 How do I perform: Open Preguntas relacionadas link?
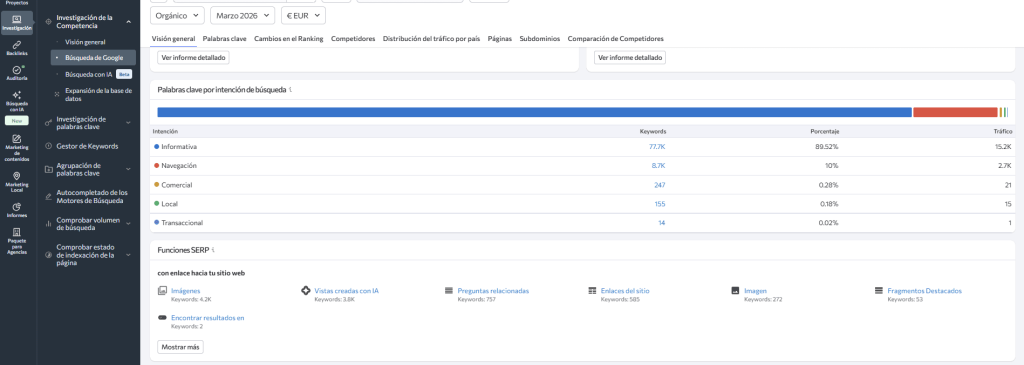pyautogui.click(x=493, y=291)
